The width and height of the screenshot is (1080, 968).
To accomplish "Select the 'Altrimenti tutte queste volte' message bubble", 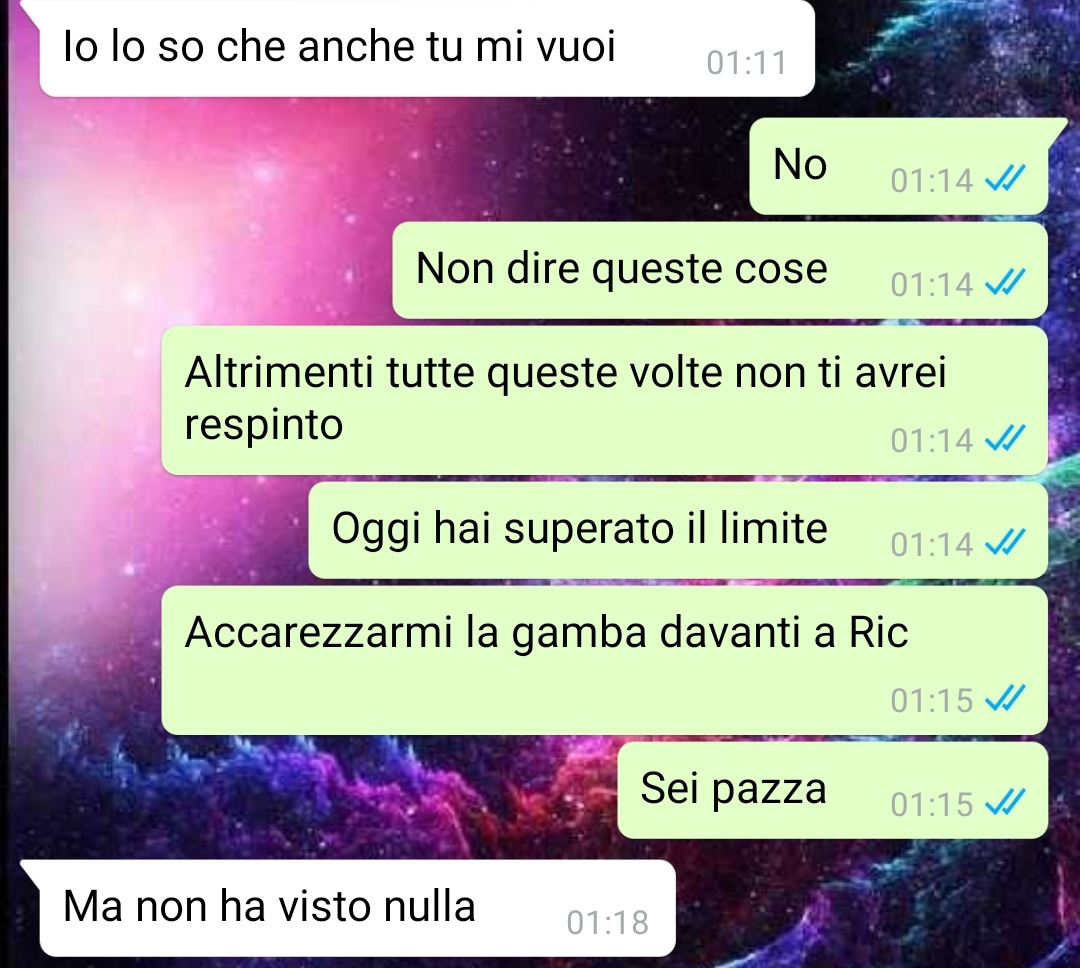I will 605,400.
